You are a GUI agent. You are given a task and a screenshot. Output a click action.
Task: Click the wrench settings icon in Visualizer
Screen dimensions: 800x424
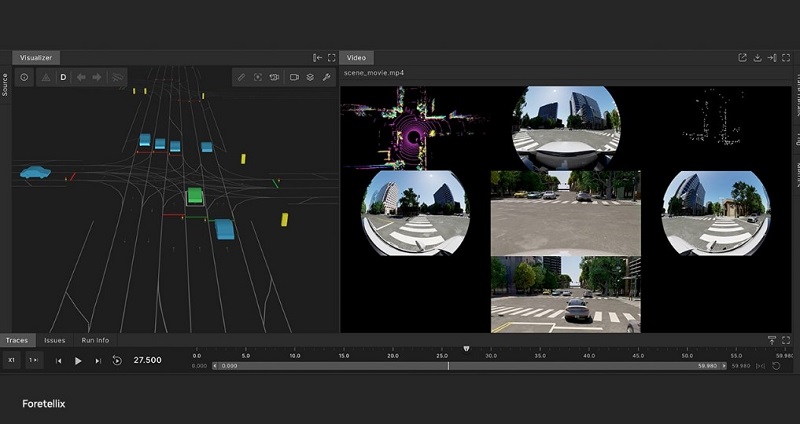pyautogui.click(x=326, y=77)
